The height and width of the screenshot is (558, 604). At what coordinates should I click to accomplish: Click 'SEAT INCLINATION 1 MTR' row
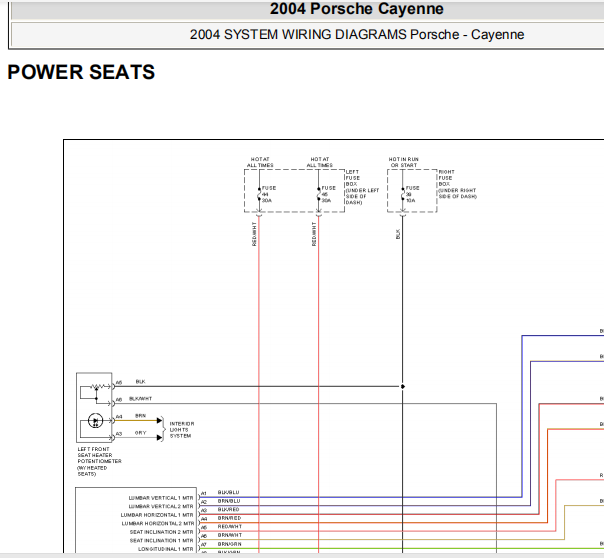[162, 541]
